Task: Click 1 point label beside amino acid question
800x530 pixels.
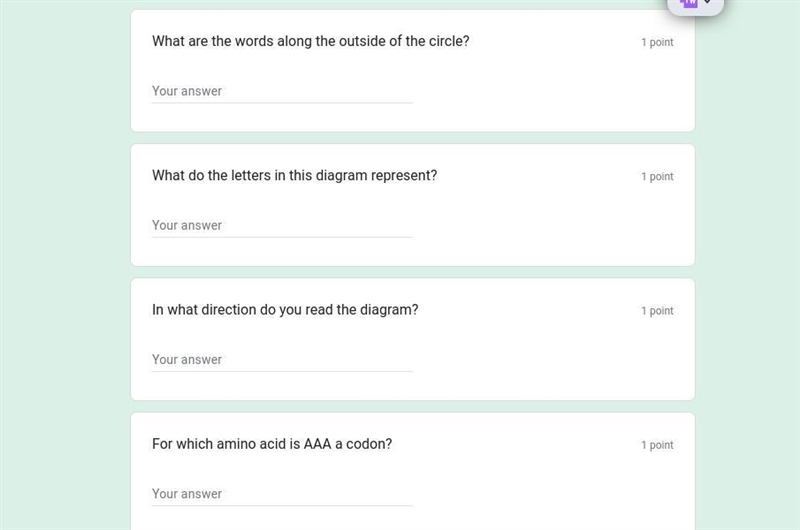Action: pos(657,445)
